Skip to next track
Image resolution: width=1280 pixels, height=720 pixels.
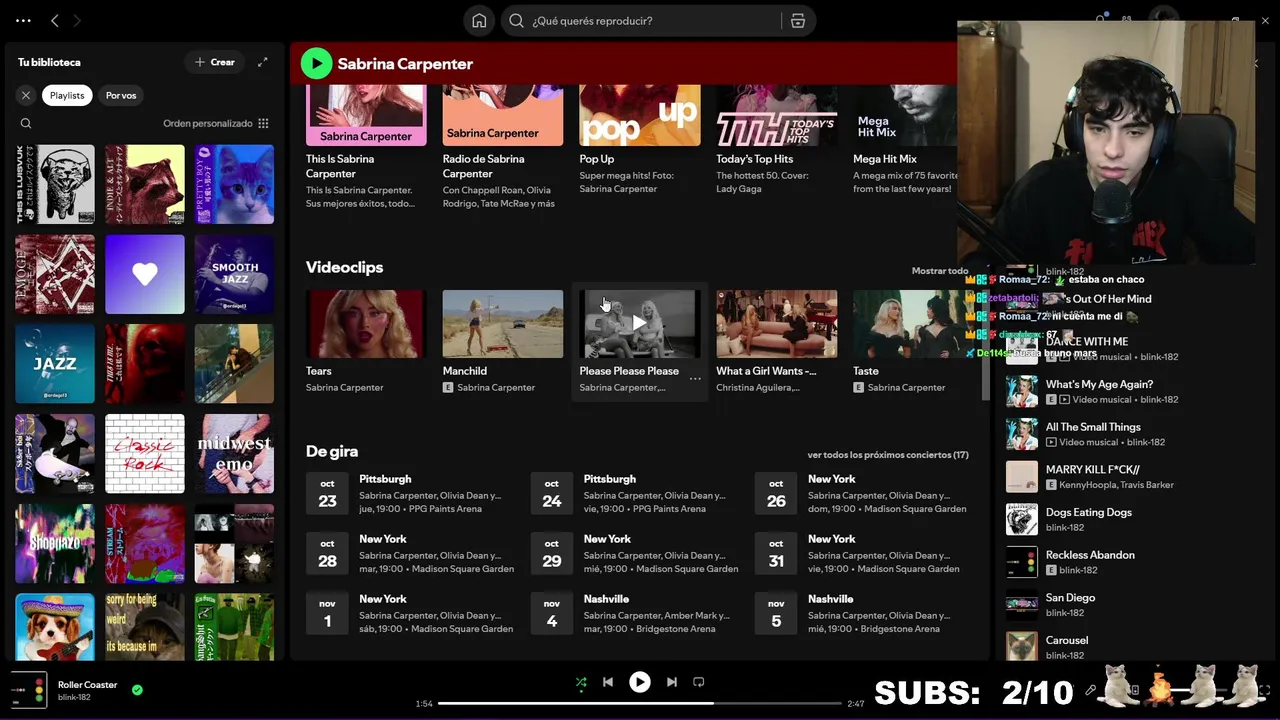(672, 682)
